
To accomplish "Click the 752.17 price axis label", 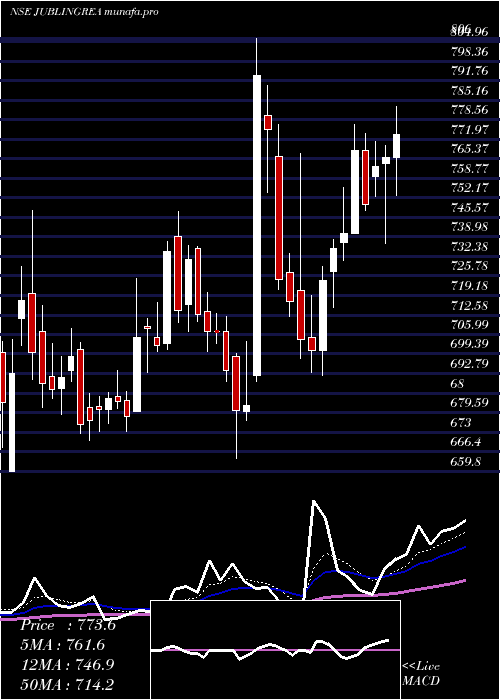I will click(x=469, y=188).
